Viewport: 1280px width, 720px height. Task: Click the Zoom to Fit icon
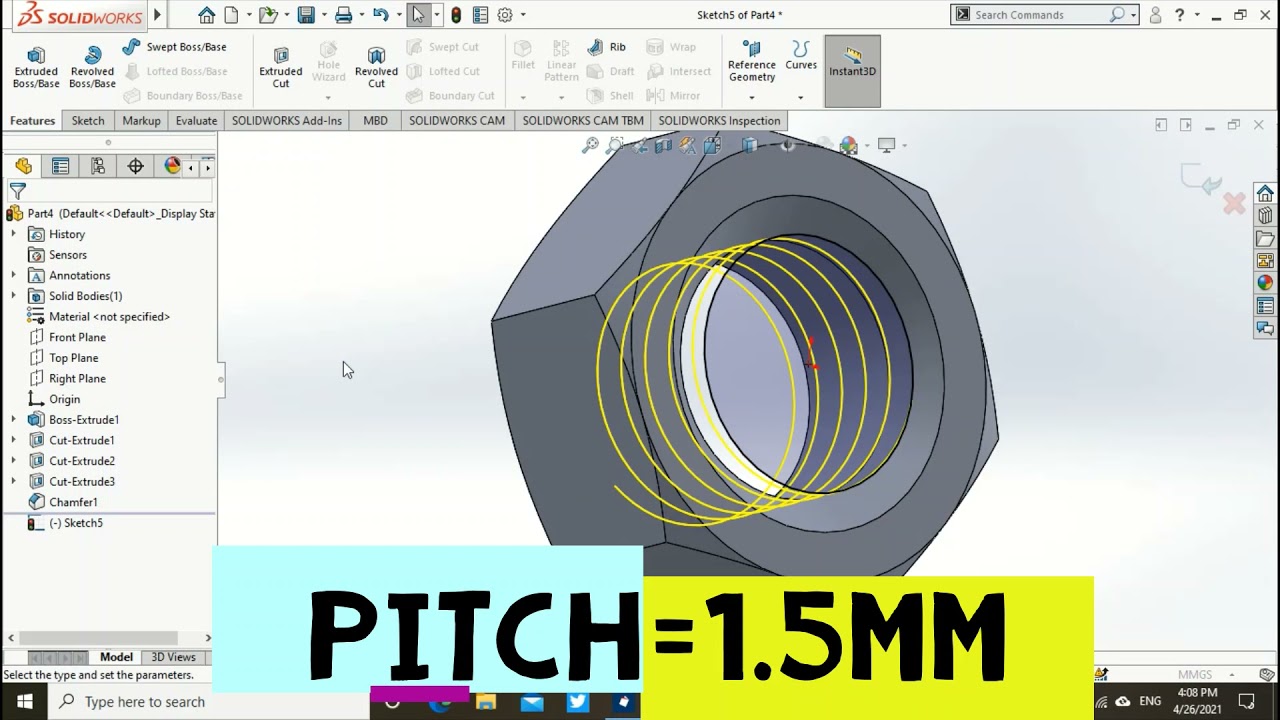click(x=590, y=146)
